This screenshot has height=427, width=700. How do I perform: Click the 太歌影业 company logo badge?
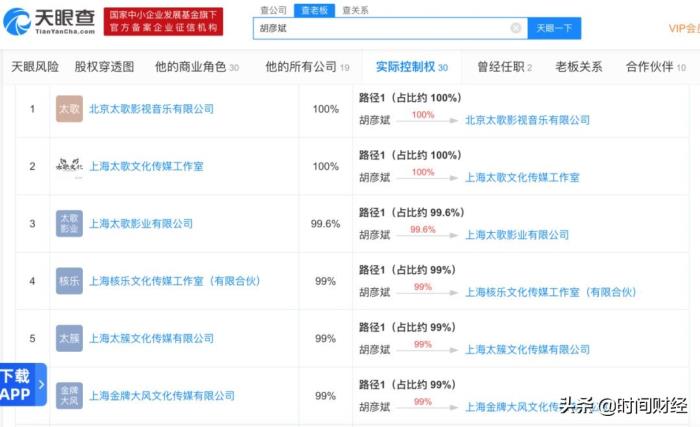coord(69,223)
